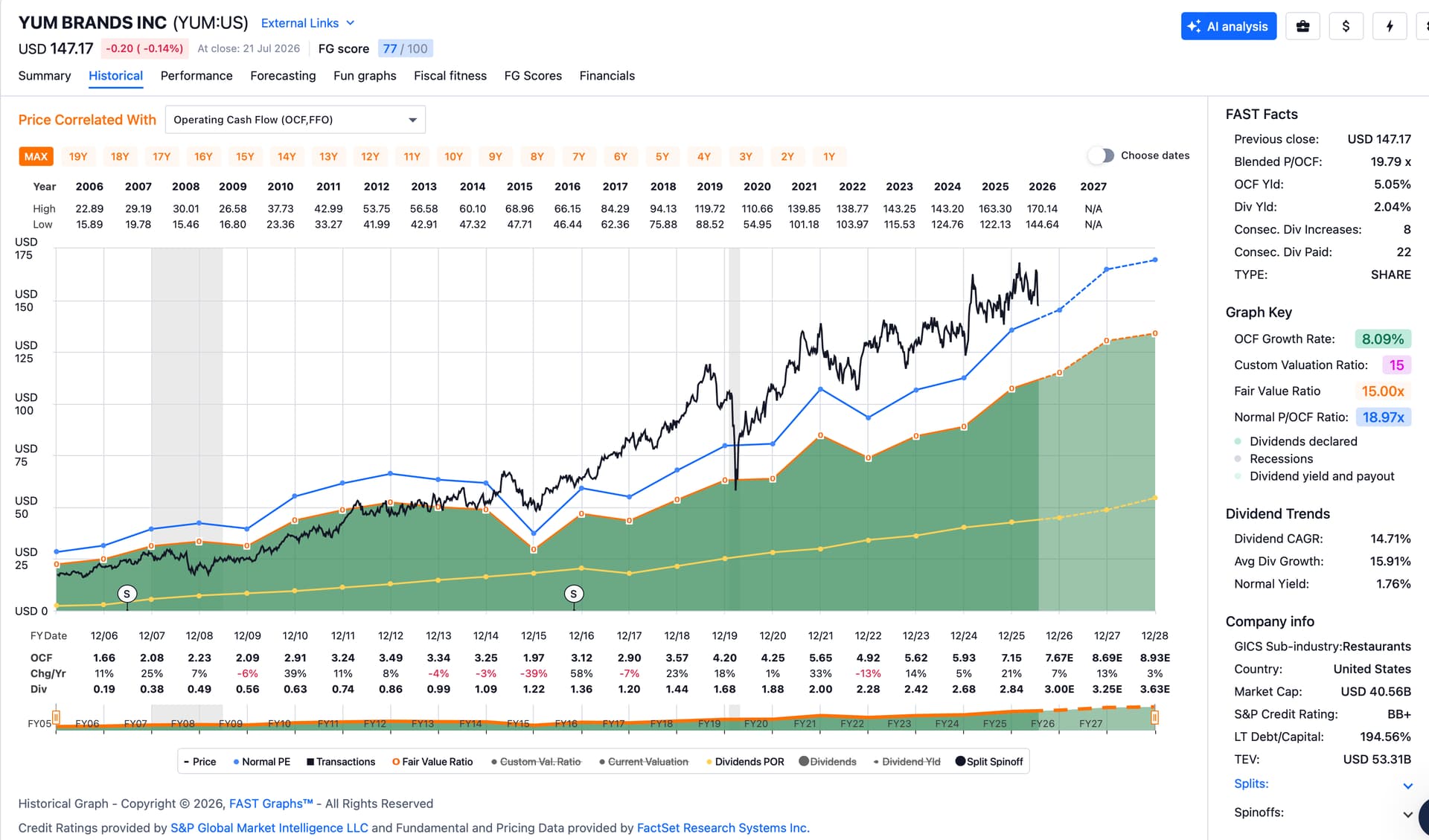
Task: Click the right handle of the range slider
Action: point(1155,717)
